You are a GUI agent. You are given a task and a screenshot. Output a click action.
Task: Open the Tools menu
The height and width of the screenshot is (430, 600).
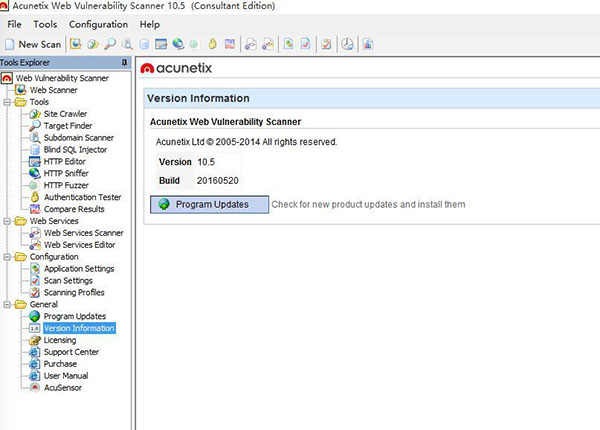(45, 24)
